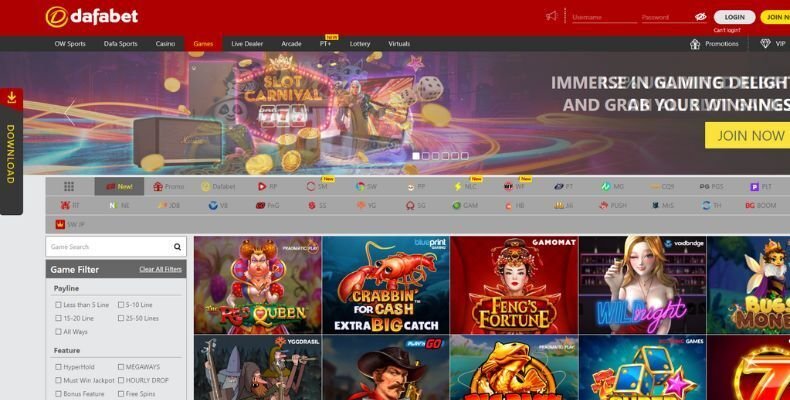The width and height of the screenshot is (790, 400).
Task: Click the grid all-providers icon
Action: point(69,186)
